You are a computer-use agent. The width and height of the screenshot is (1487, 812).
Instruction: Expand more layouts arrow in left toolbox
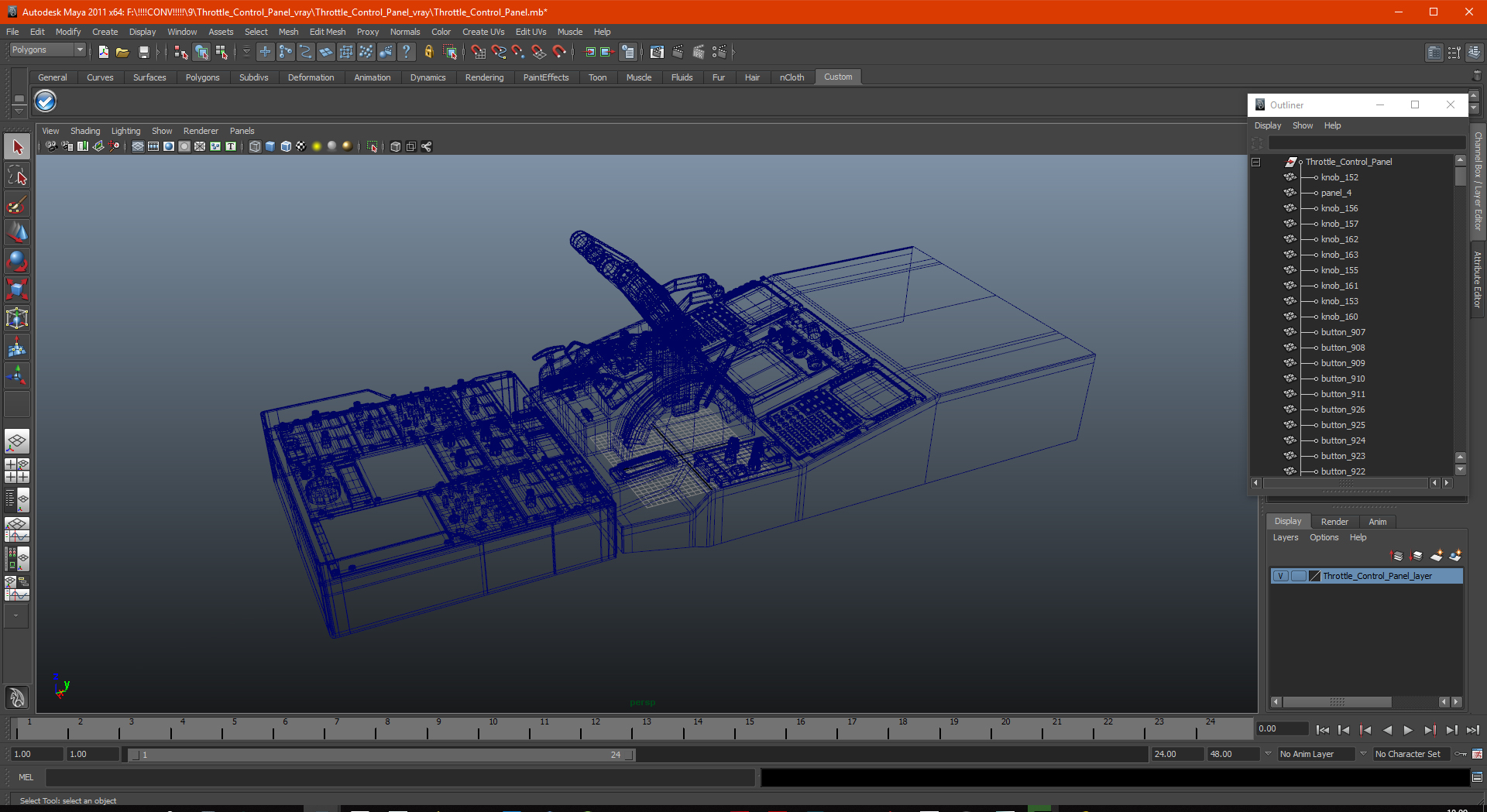click(16, 616)
